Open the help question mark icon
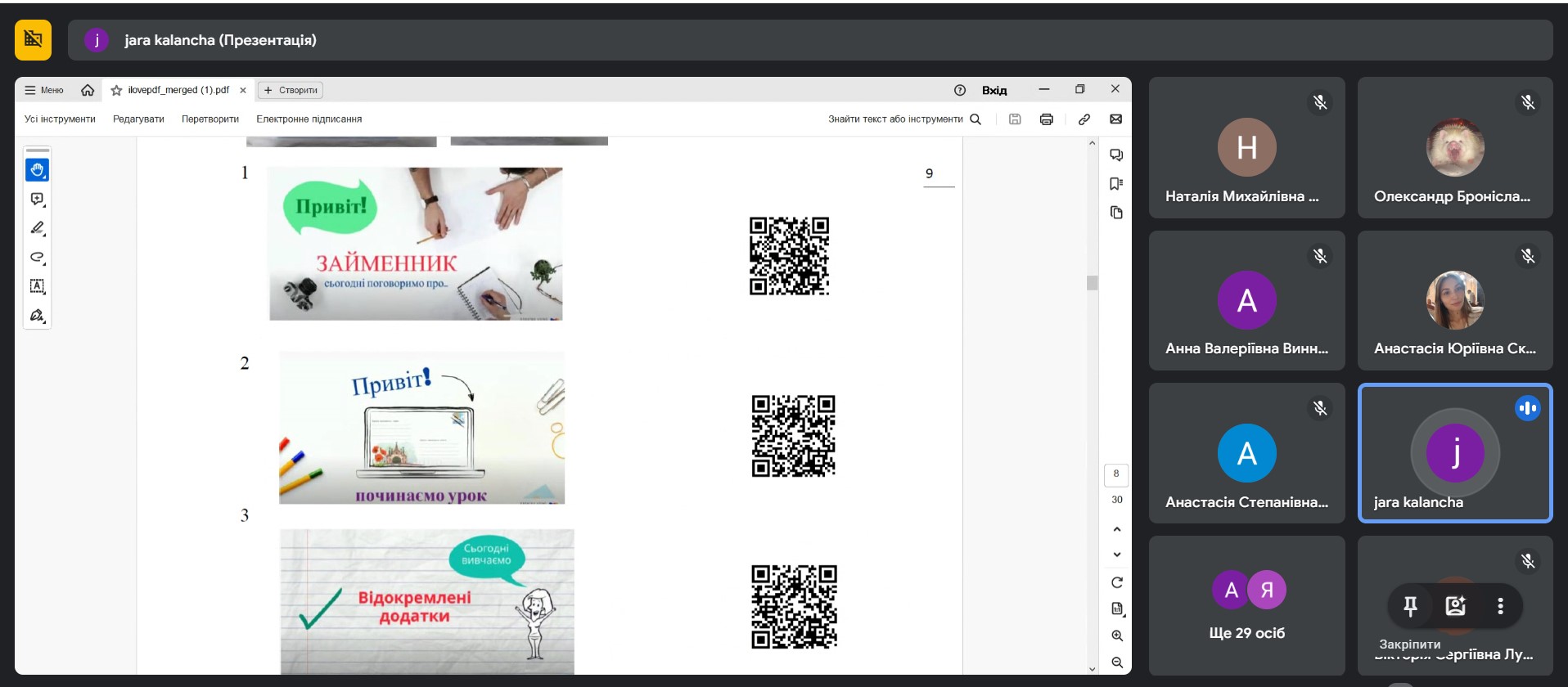This screenshot has width=1568, height=687. (x=960, y=90)
